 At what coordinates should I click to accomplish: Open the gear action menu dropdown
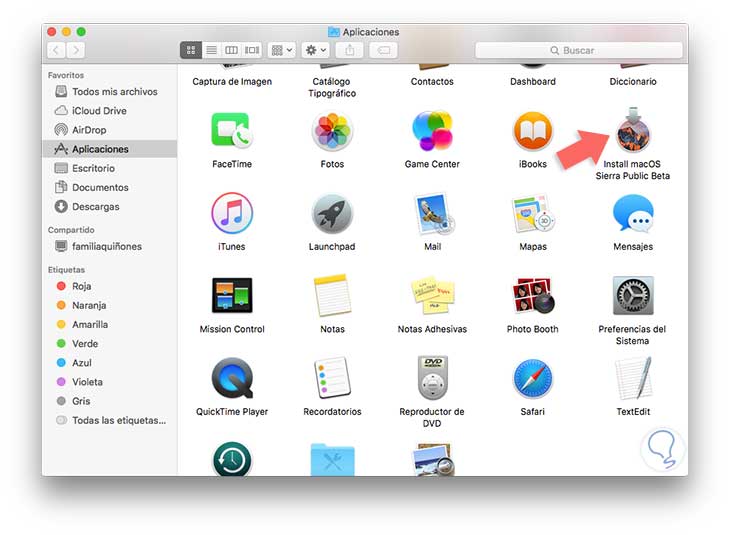316,50
